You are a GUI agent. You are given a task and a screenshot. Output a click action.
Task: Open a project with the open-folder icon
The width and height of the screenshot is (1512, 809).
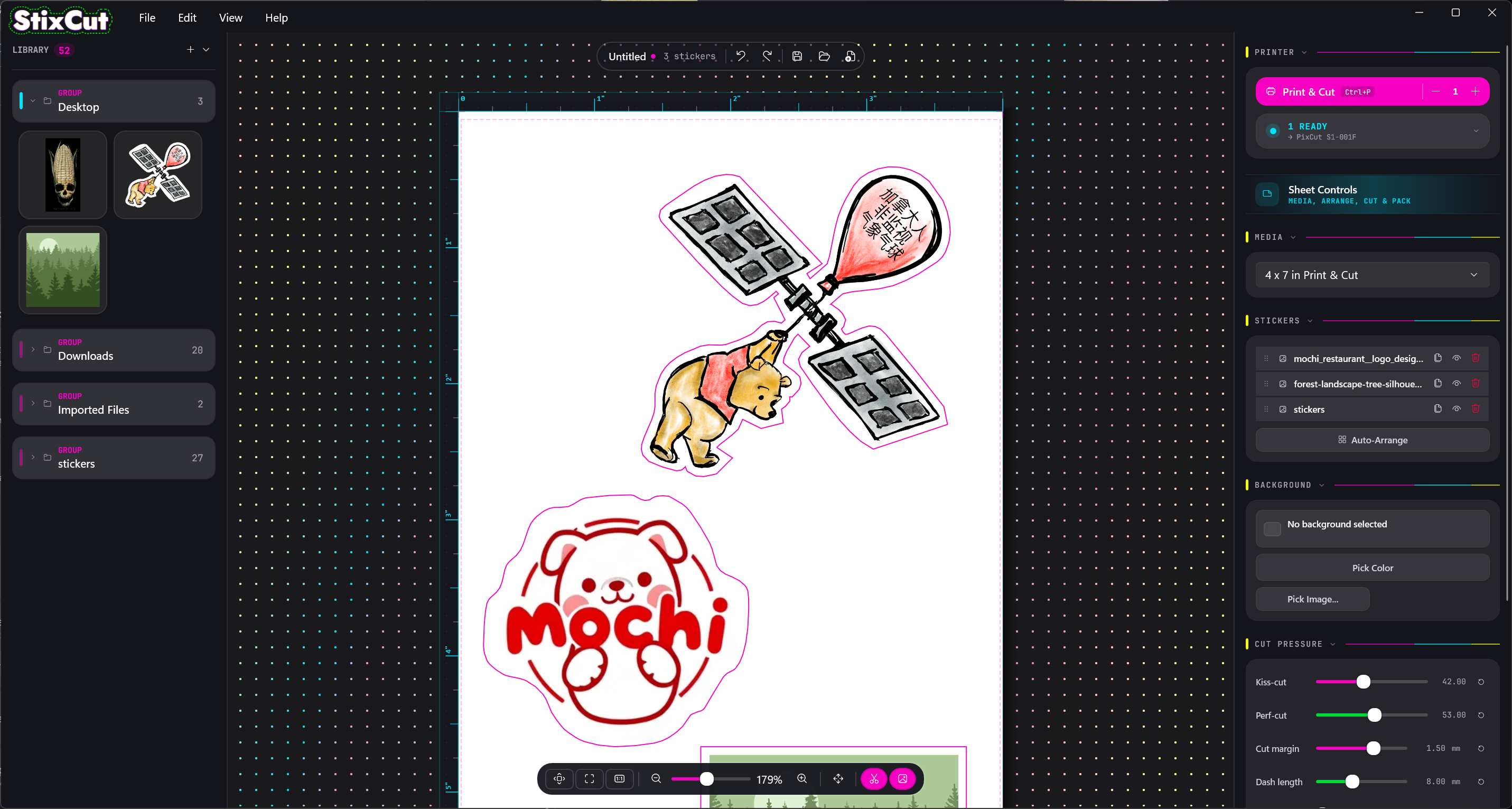click(x=824, y=57)
